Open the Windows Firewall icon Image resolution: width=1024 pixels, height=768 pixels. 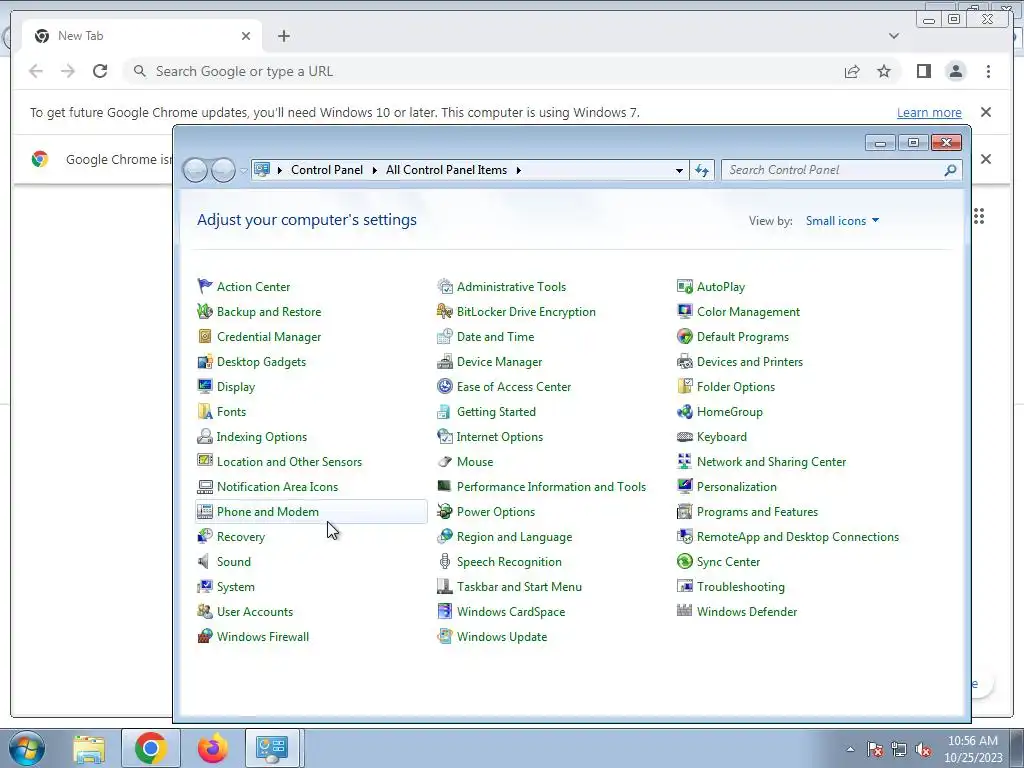[x=205, y=636]
